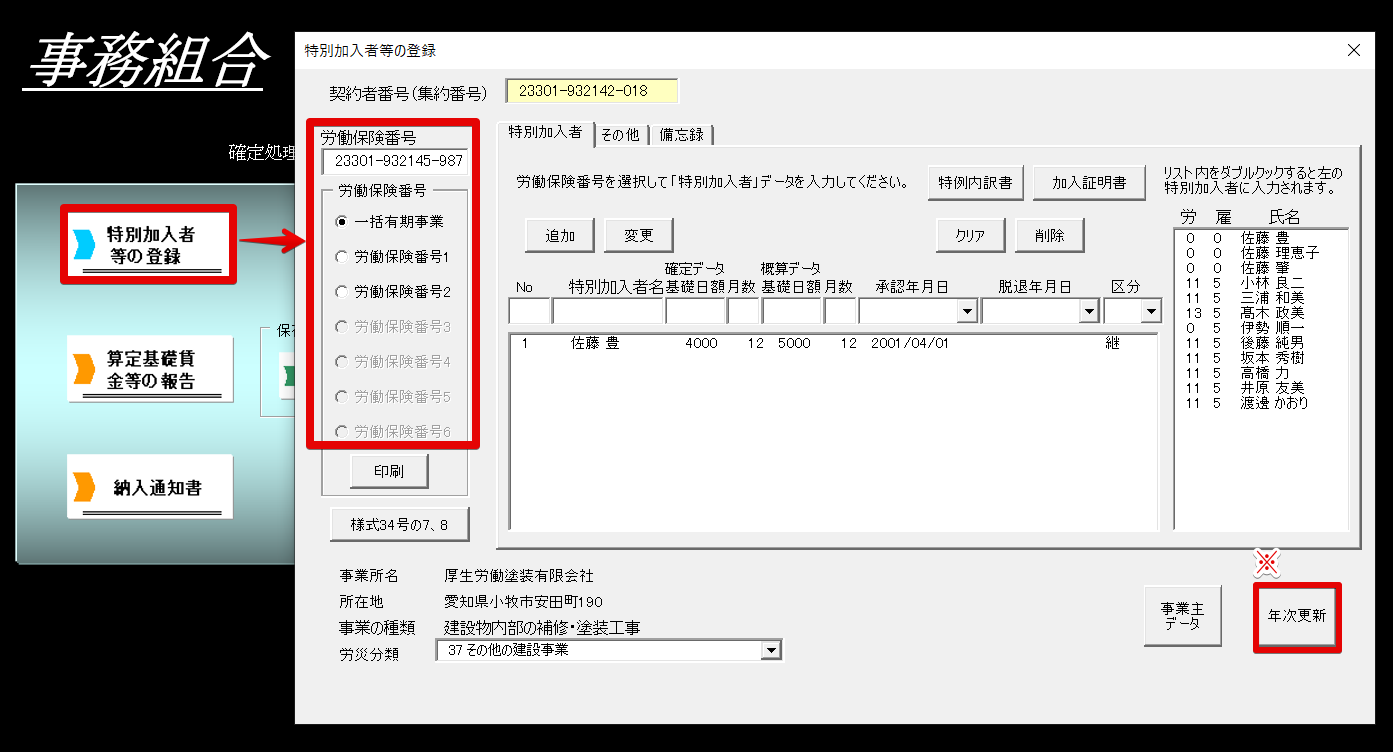This screenshot has width=1393, height=752.
Task: Select 佐藤 理恵子 in name list
Action: 1260,253
